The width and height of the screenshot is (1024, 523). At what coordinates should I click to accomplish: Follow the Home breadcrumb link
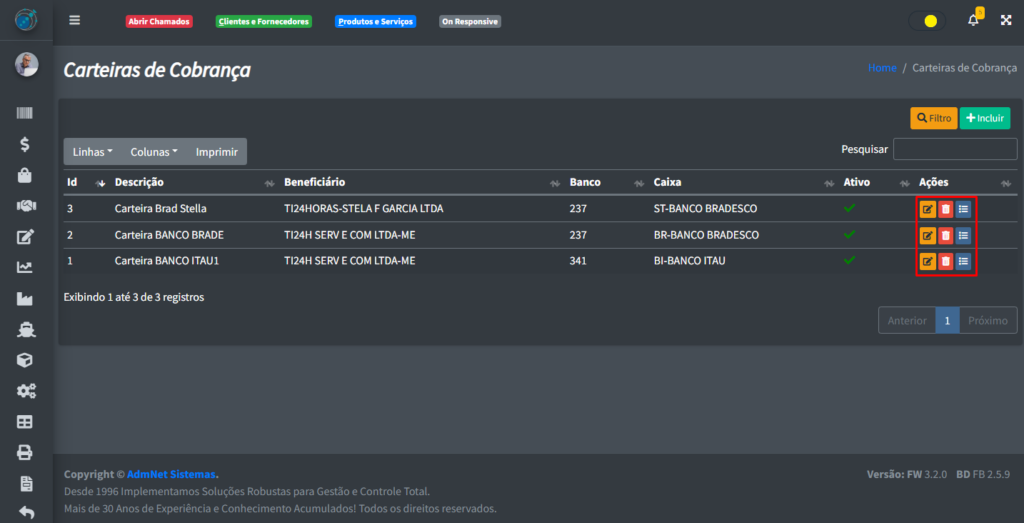[x=882, y=68]
